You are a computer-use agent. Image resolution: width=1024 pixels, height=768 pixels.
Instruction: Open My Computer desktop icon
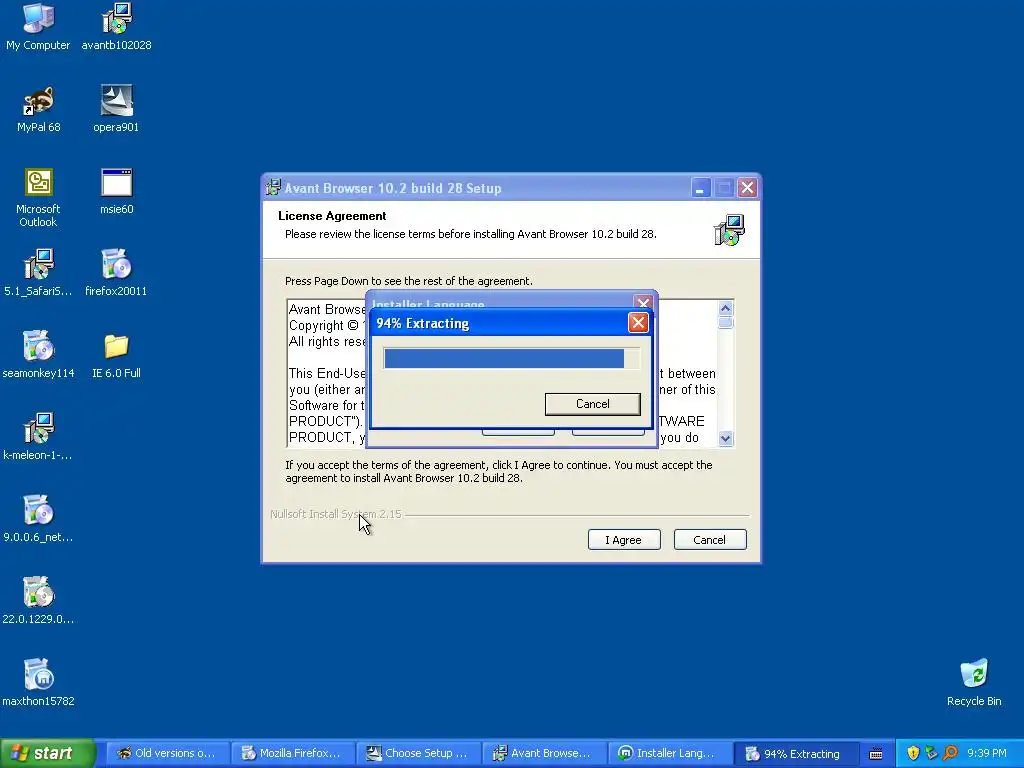38,27
